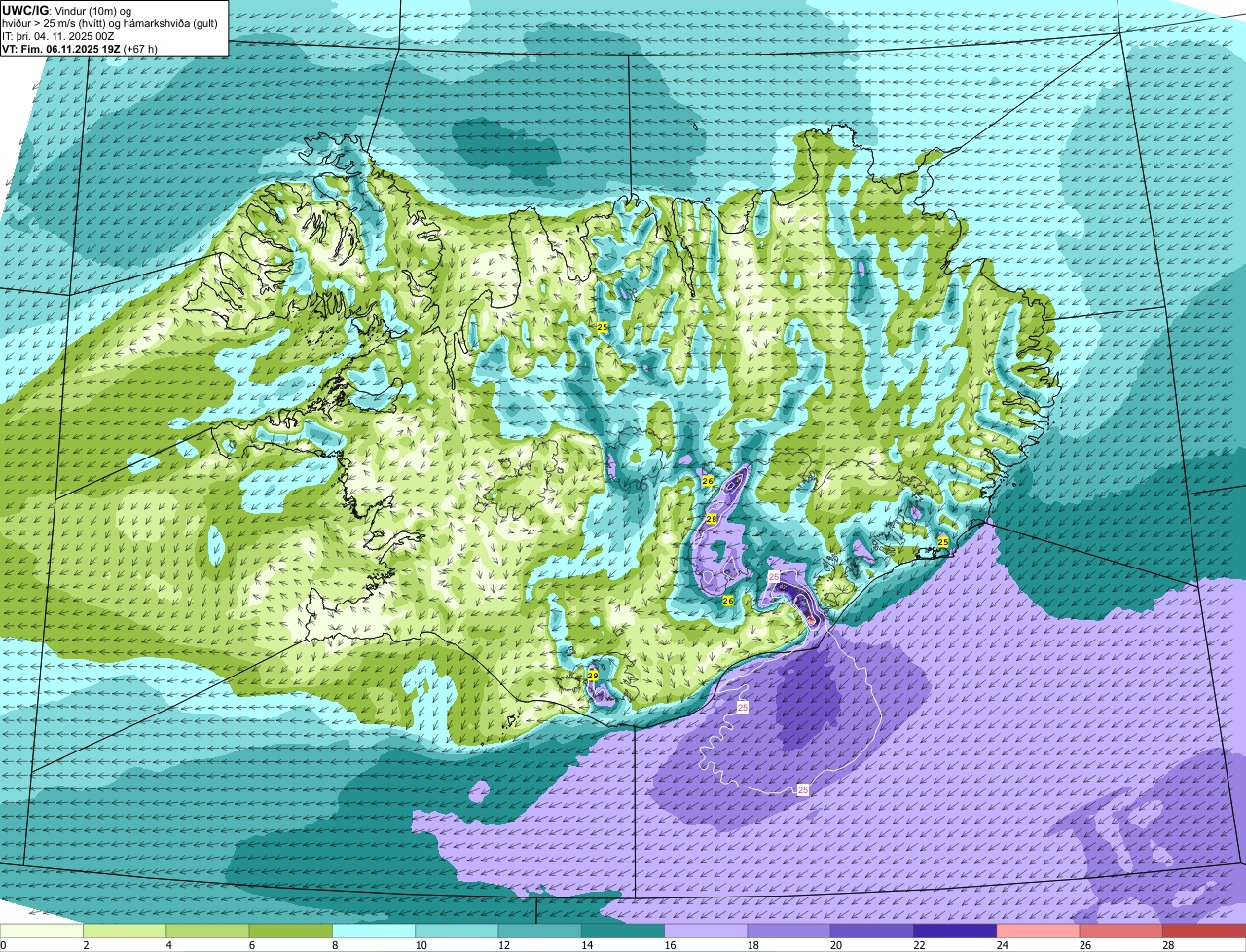
Task: Click the yellow 29 gust label on the map
Action: point(593,675)
